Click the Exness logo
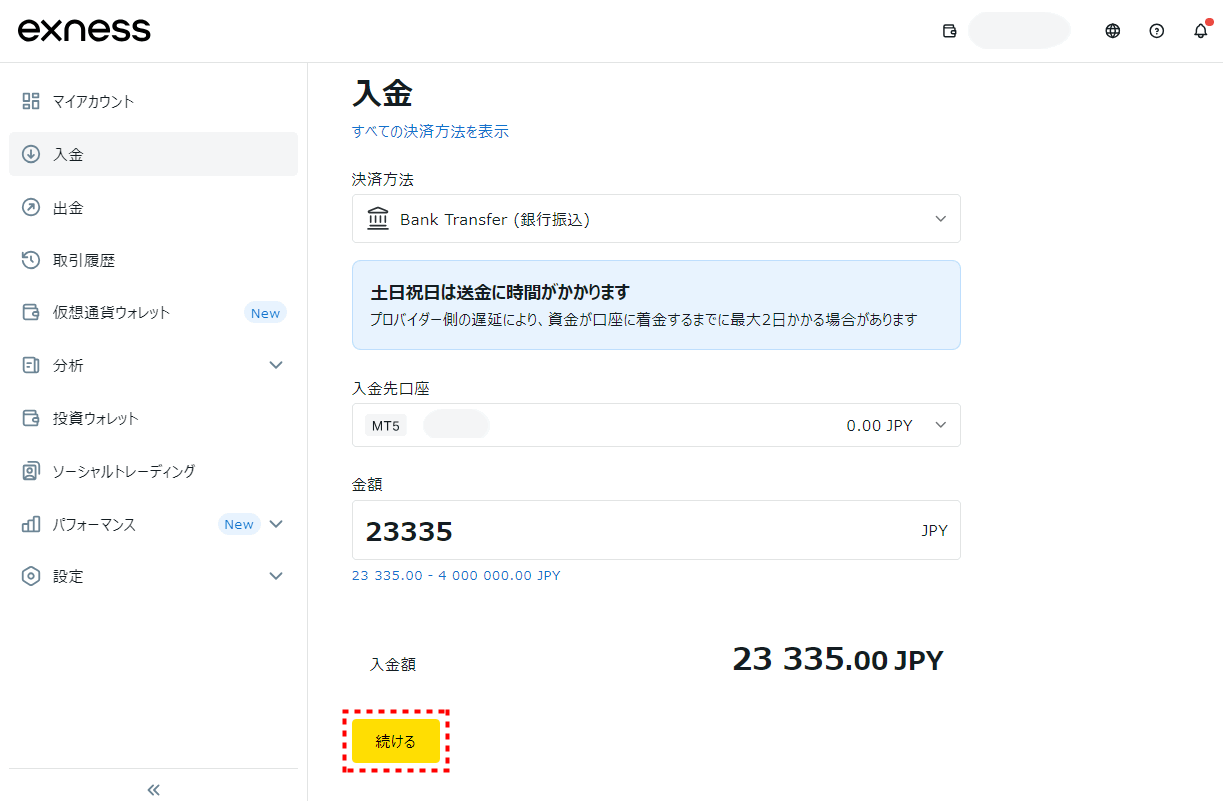The image size is (1223, 801). point(84,30)
